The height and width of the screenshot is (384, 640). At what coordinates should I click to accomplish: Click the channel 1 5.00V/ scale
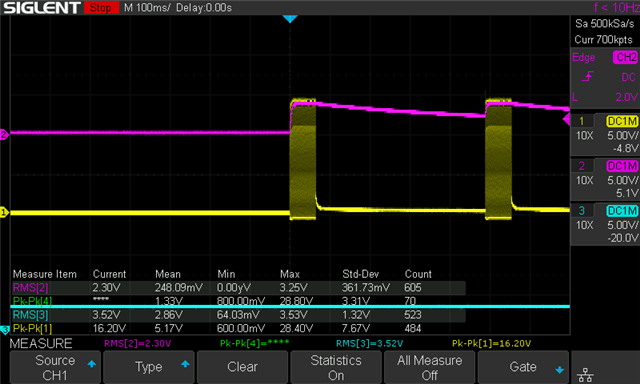coord(622,135)
